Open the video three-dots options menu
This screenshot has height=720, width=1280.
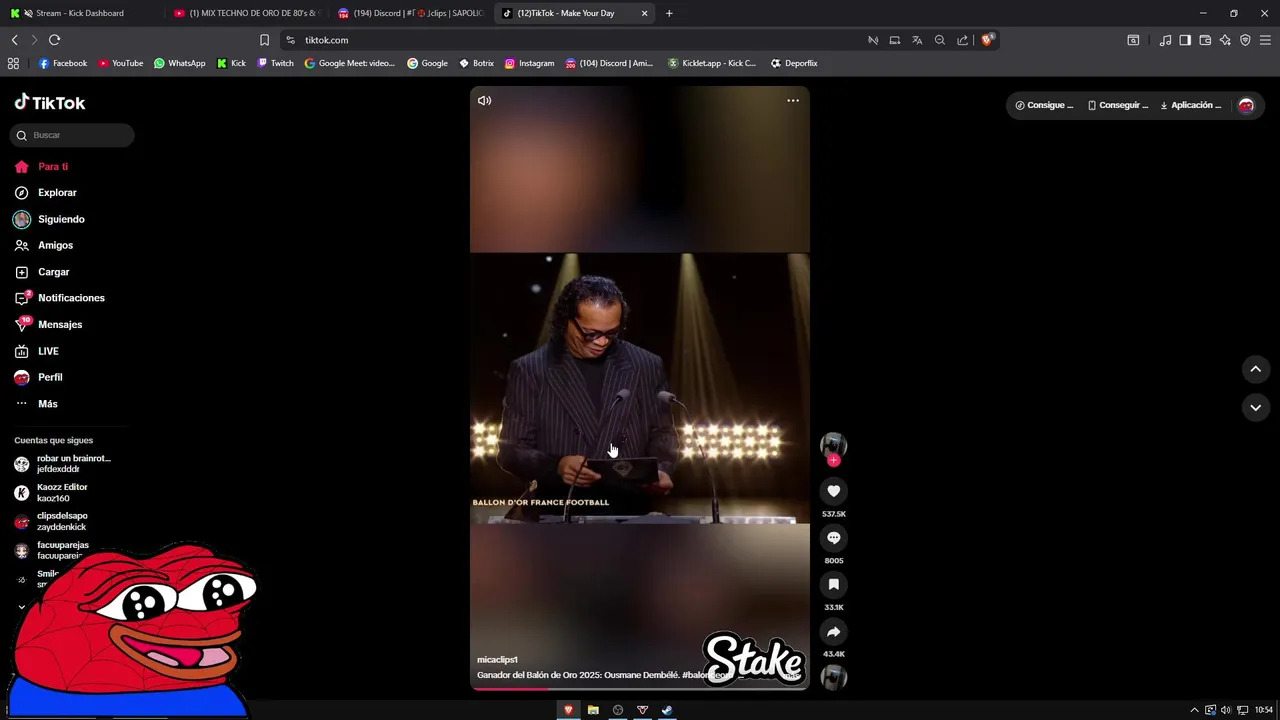click(x=793, y=100)
